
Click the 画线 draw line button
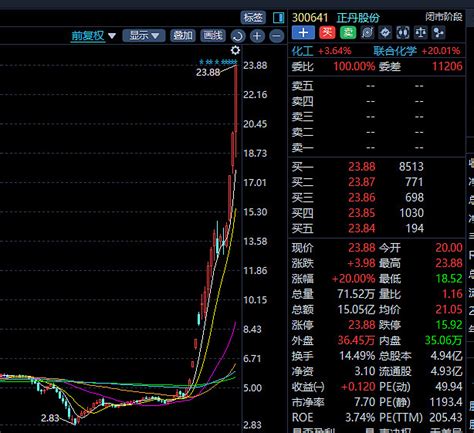tap(213, 35)
